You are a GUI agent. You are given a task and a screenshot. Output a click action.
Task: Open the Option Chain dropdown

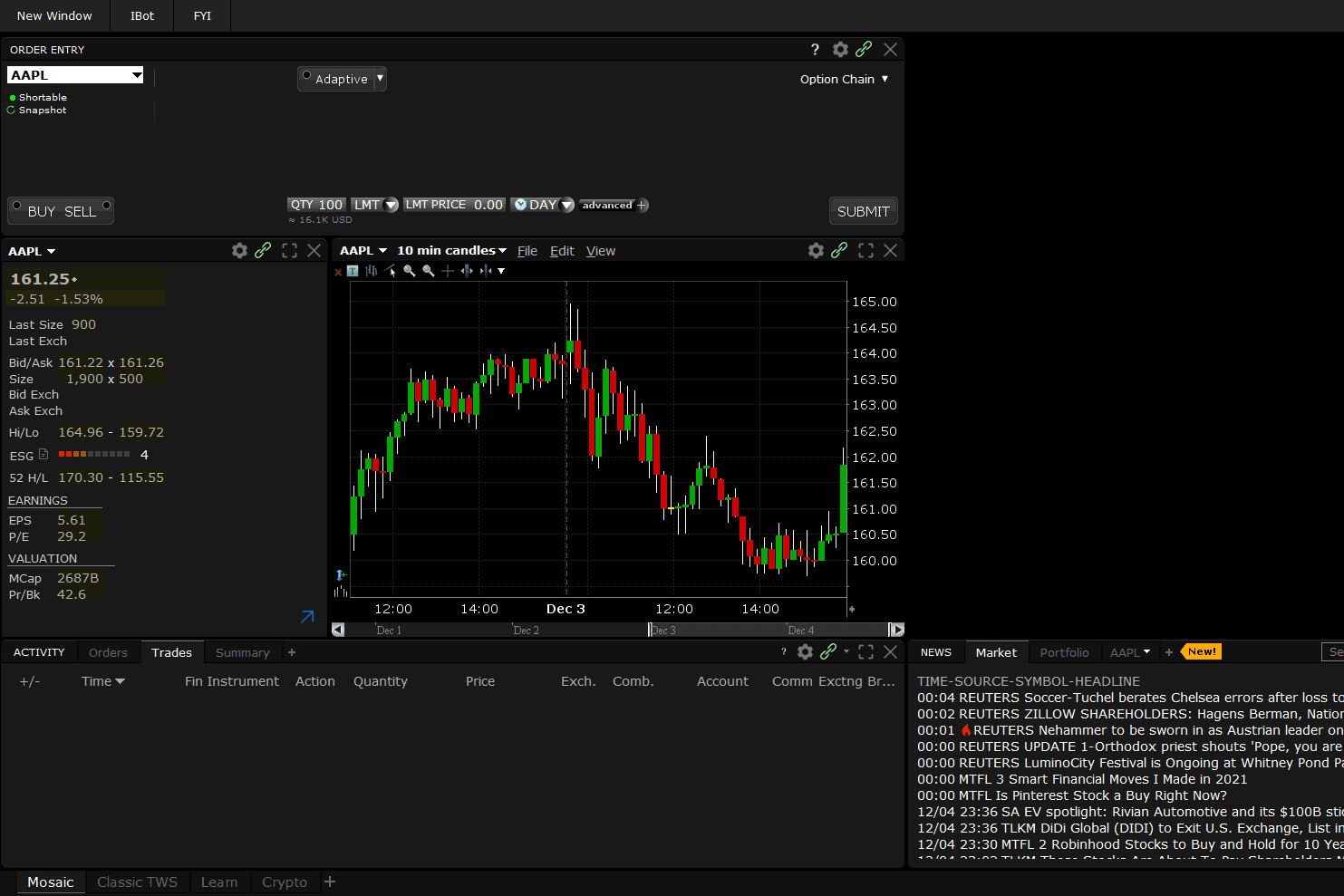[844, 80]
